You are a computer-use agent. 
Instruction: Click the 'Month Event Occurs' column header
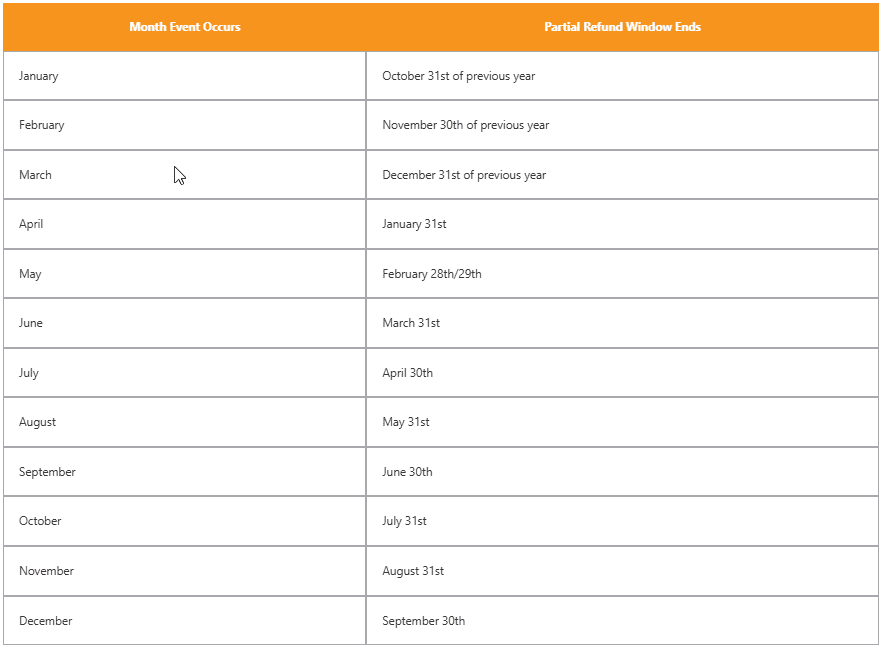click(184, 27)
